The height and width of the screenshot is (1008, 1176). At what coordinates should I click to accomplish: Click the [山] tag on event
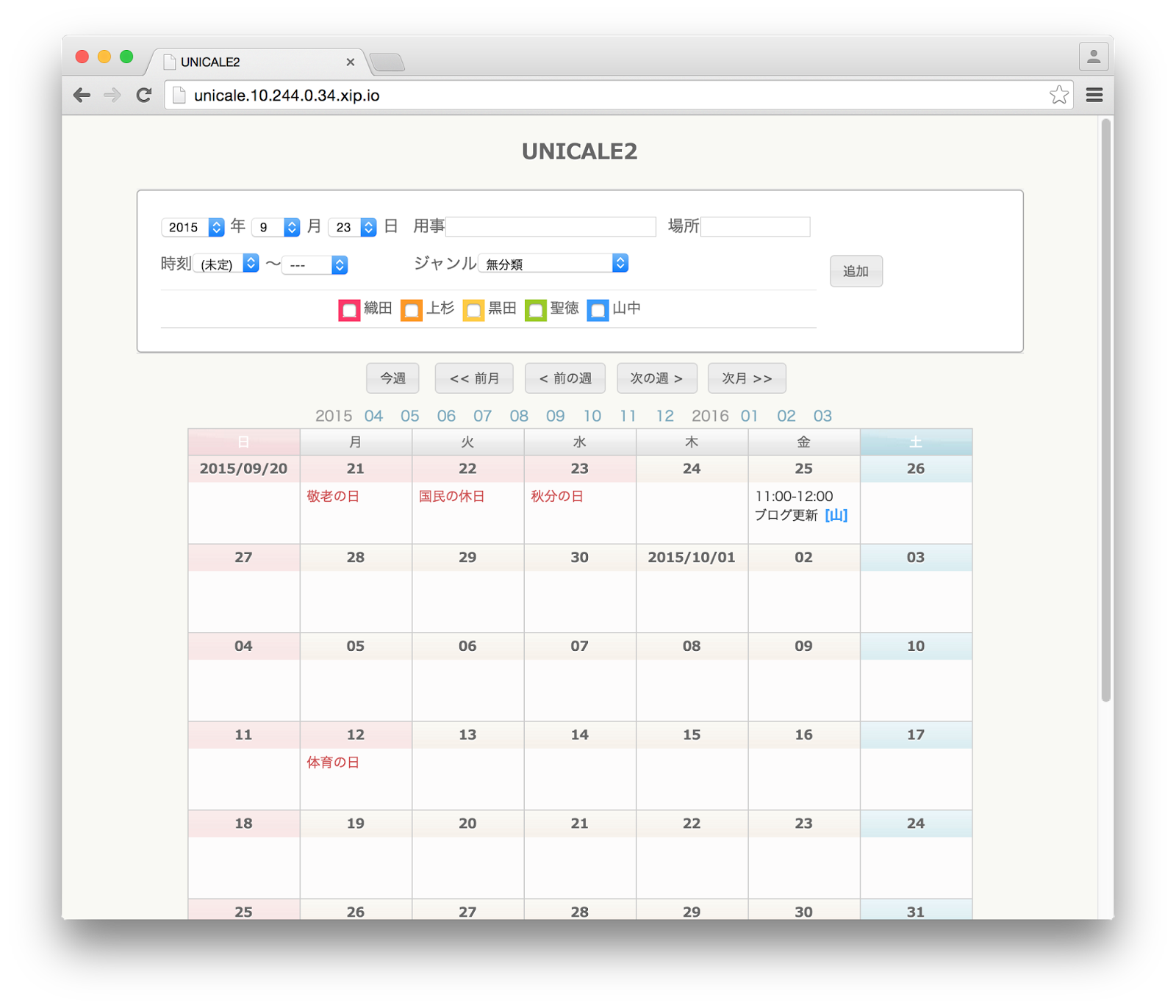point(836,515)
